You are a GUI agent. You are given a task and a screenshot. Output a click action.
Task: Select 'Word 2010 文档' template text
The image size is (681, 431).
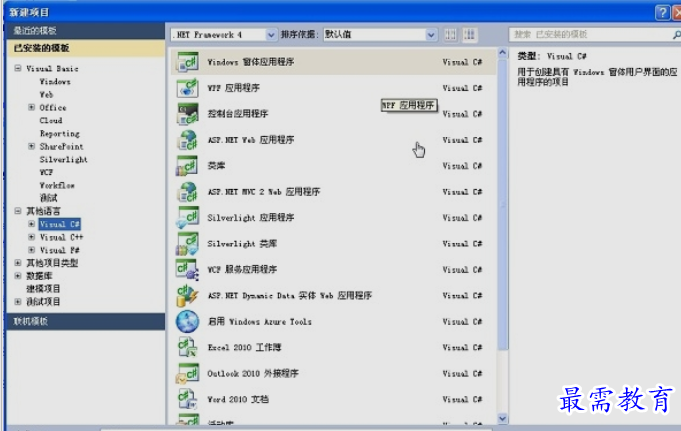click(x=238, y=399)
